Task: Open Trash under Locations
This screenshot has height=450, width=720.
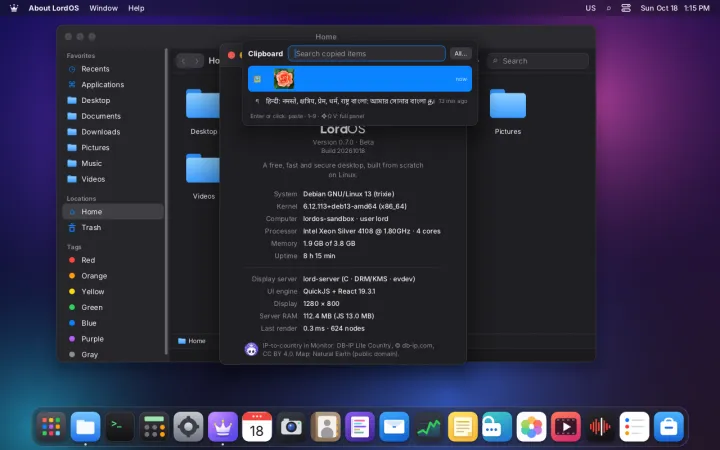Action: pyautogui.click(x=112, y=227)
